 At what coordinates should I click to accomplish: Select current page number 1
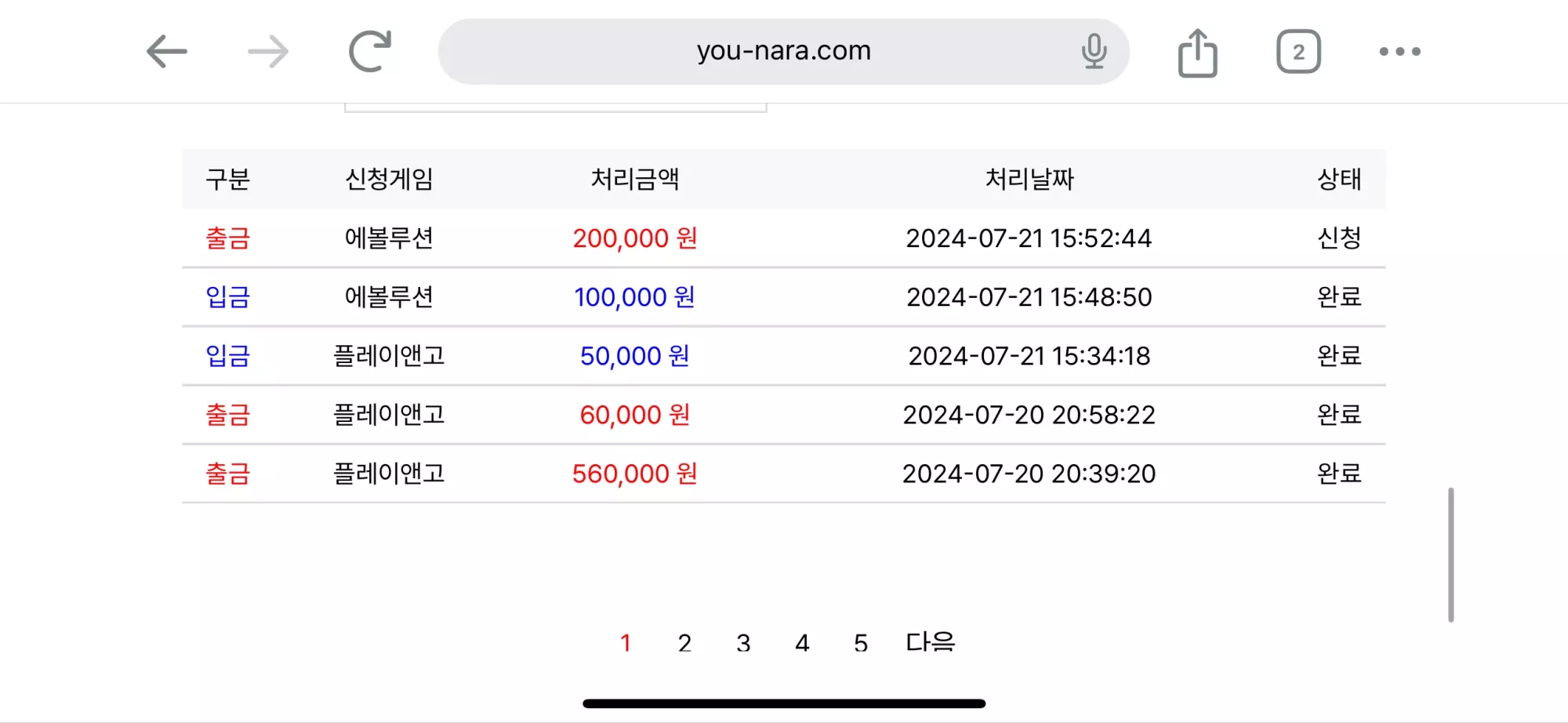[626, 643]
